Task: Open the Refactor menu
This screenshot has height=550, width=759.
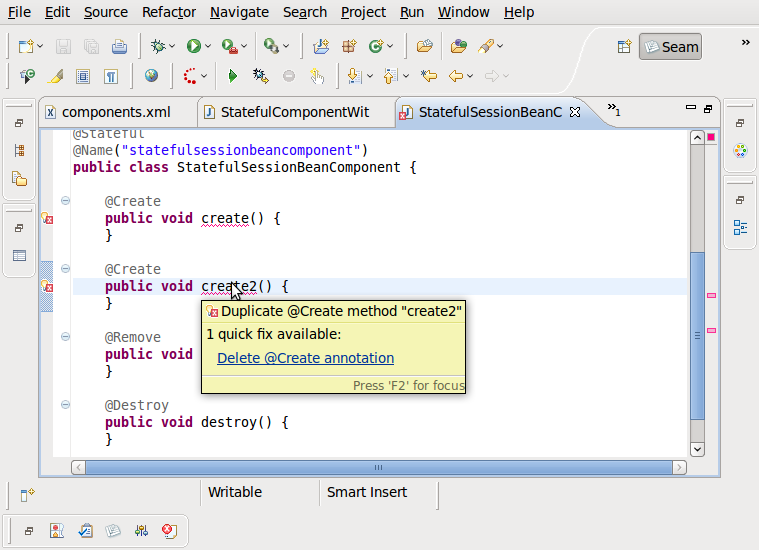Action: (169, 12)
